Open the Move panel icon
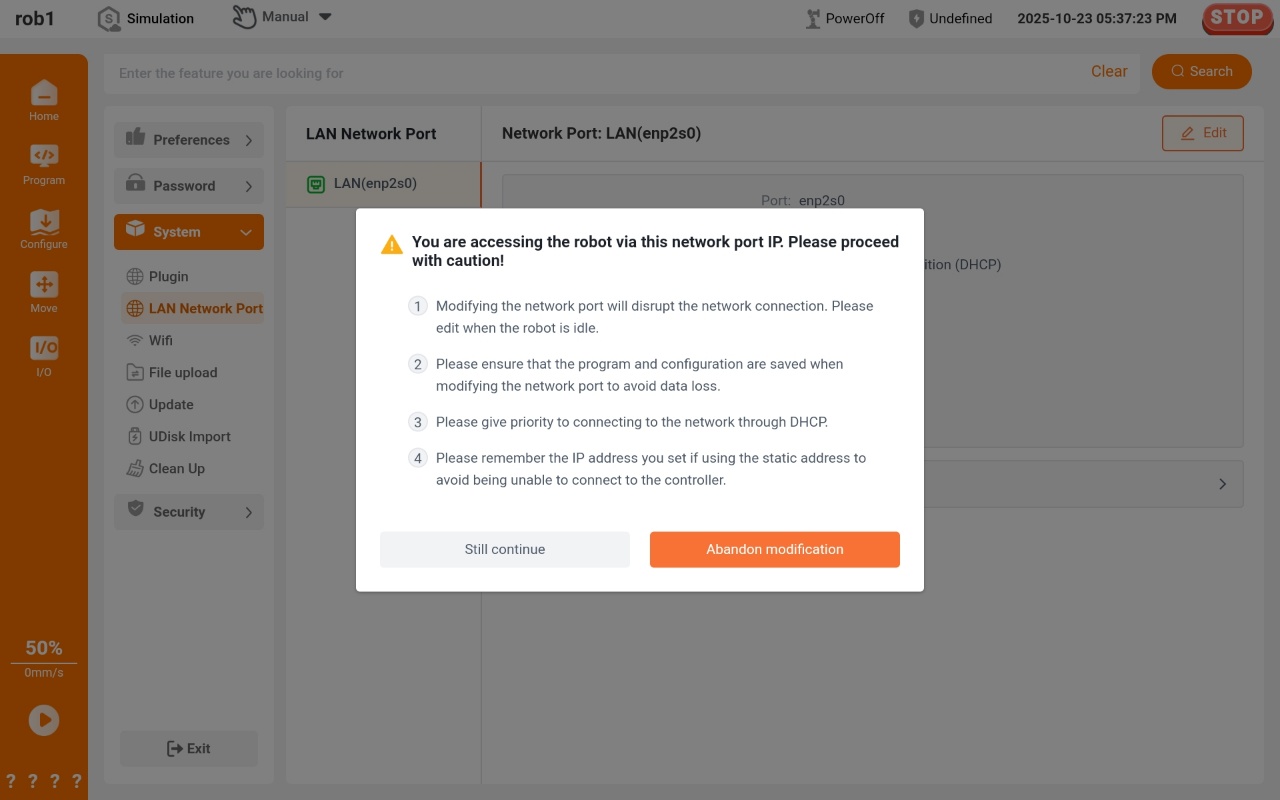Image resolution: width=1280 pixels, height=800 pixels. pyautogui.click(x=44, y=285)
